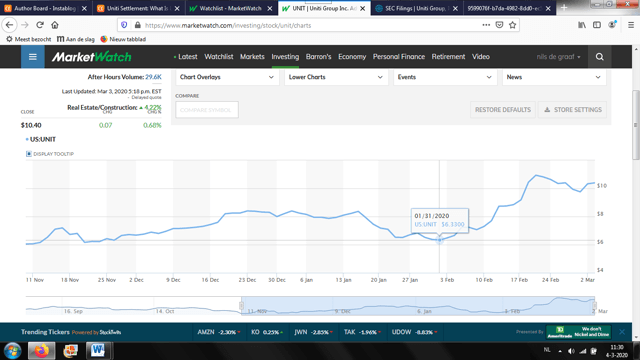The width and height of the screenshot is (640, 360).
Task: Open the Video nav item
Action: tap(481, 57)
